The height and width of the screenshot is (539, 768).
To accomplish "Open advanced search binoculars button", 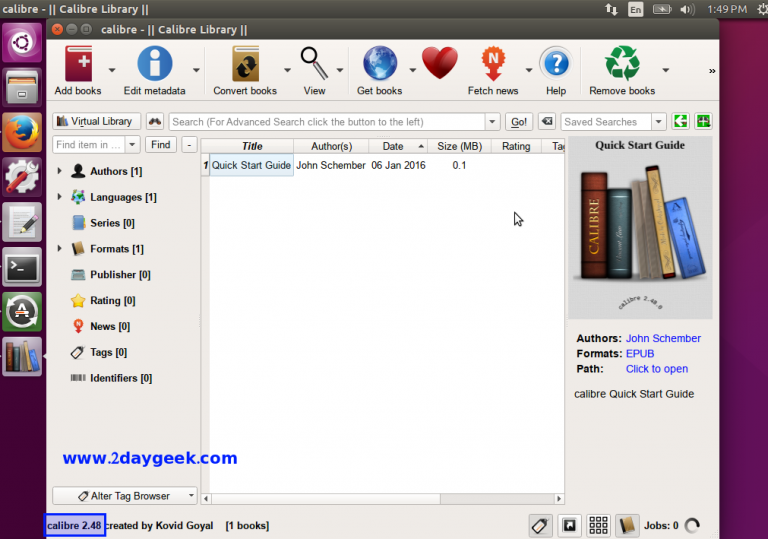I will click(155, 122).
